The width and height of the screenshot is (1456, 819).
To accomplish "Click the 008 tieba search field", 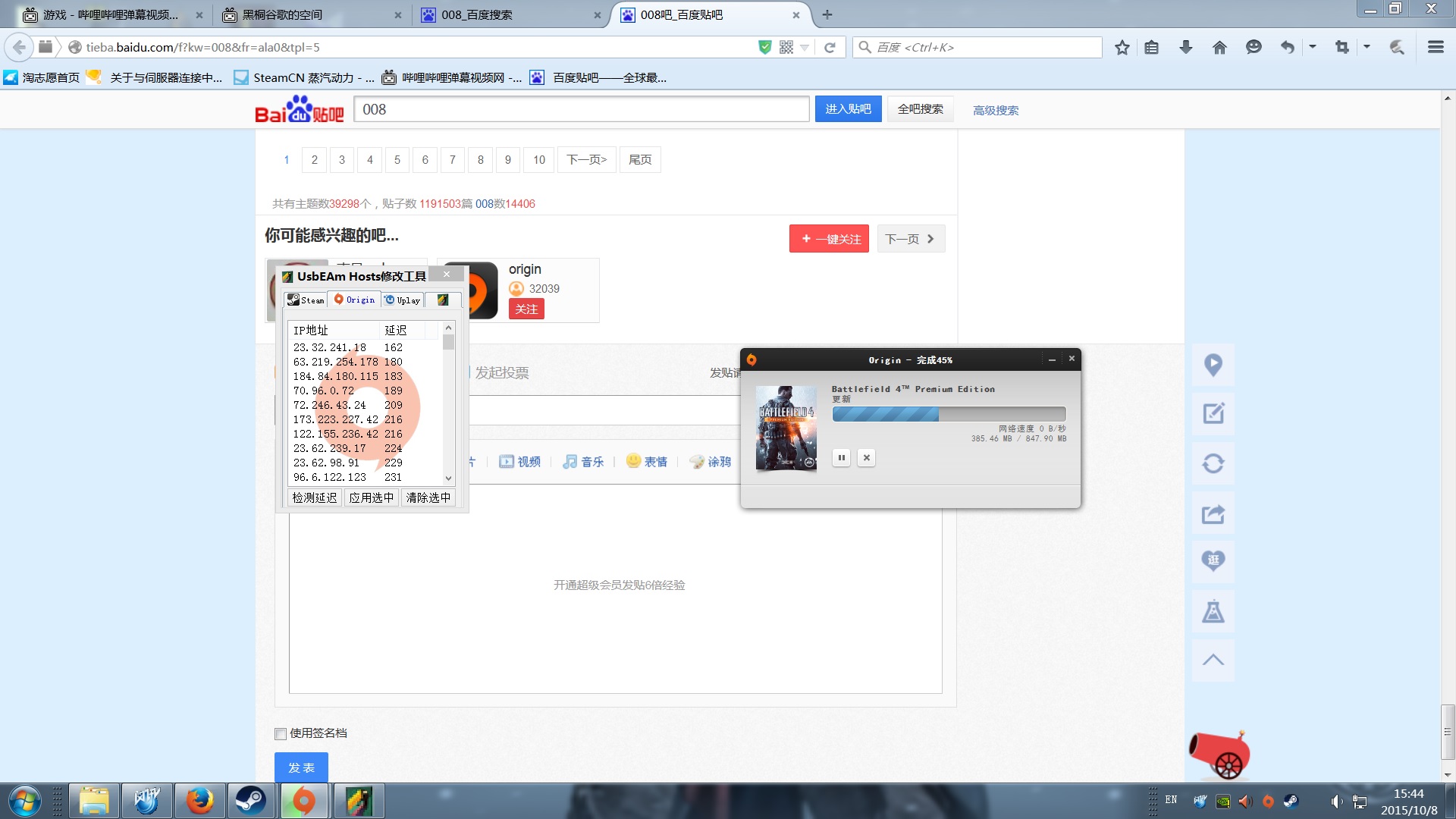I will [x=582, y=109].
